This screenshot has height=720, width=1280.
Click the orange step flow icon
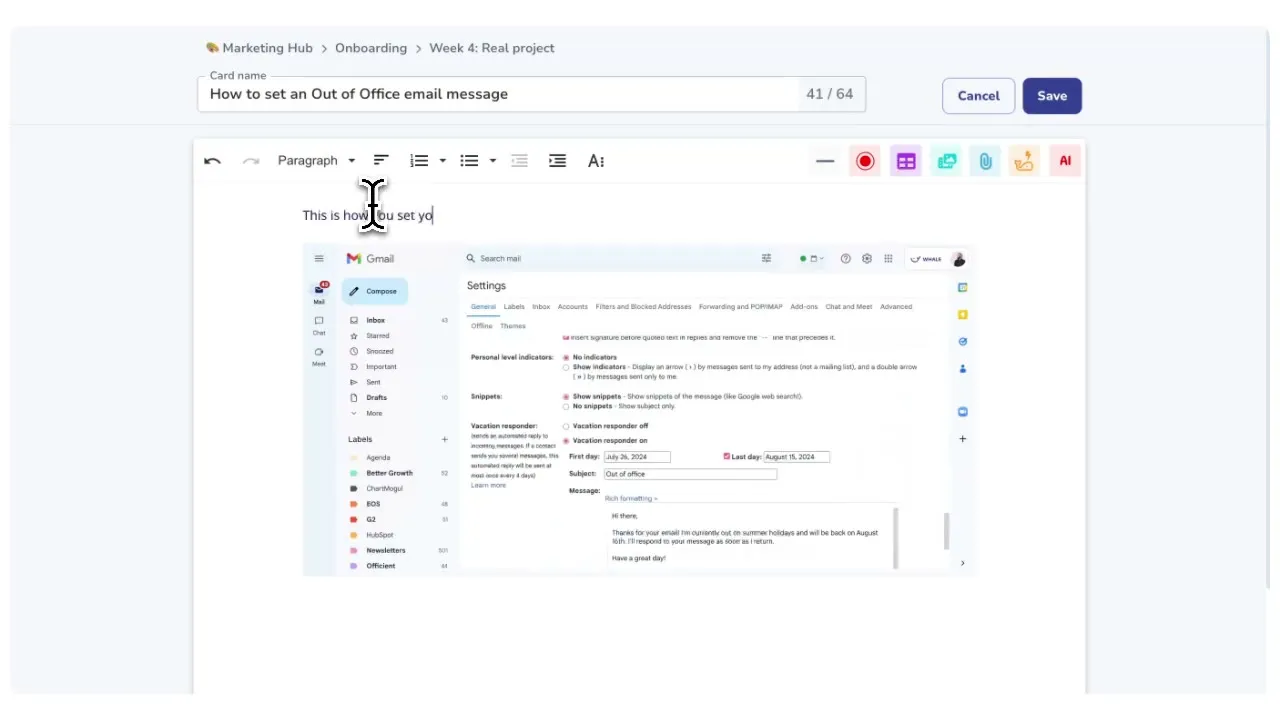[x=1024, y=161]
